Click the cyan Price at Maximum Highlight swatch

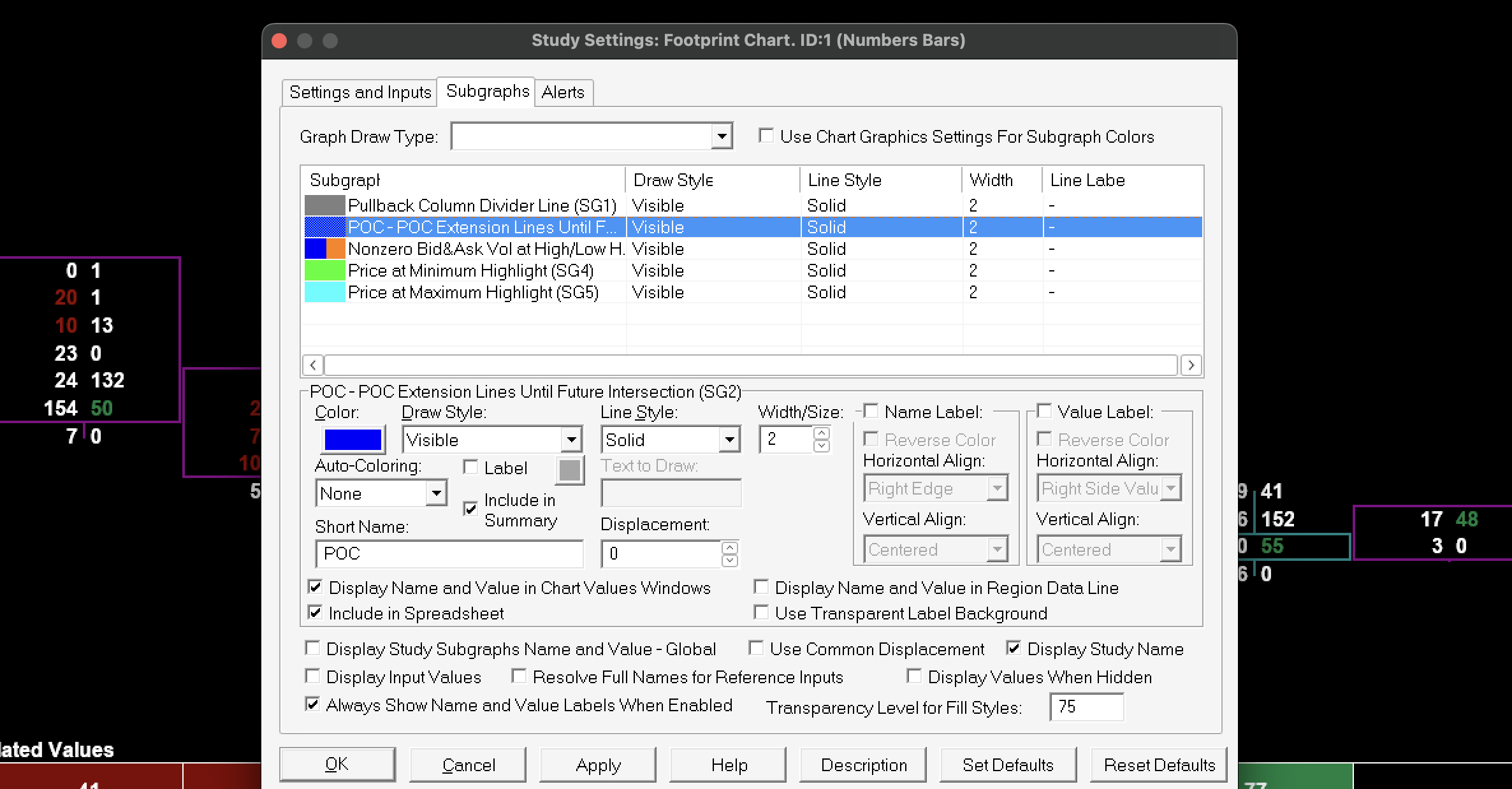[x=324, y=293]
